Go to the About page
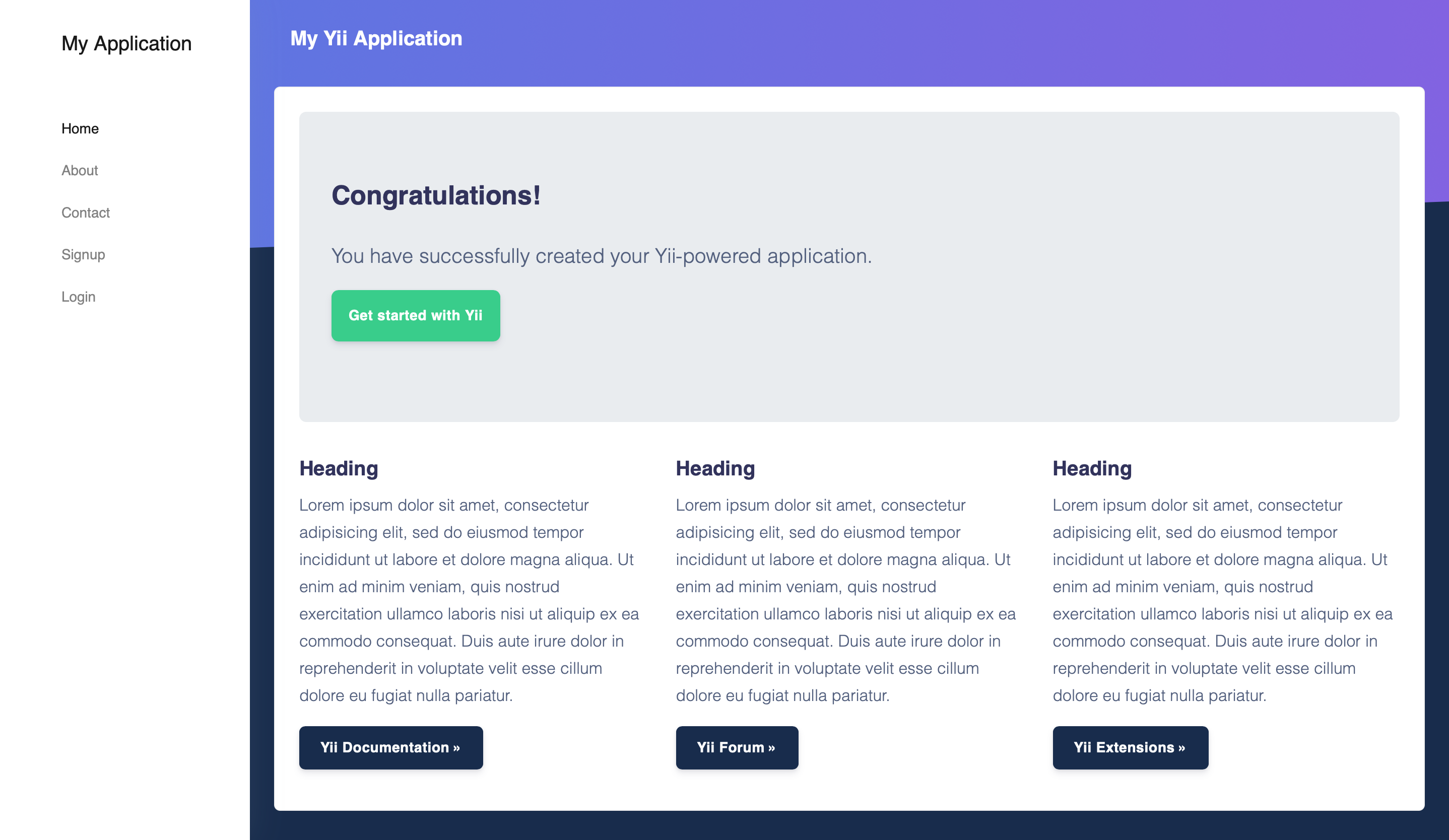Viewport: 1449px width, 840px height. 79,171
